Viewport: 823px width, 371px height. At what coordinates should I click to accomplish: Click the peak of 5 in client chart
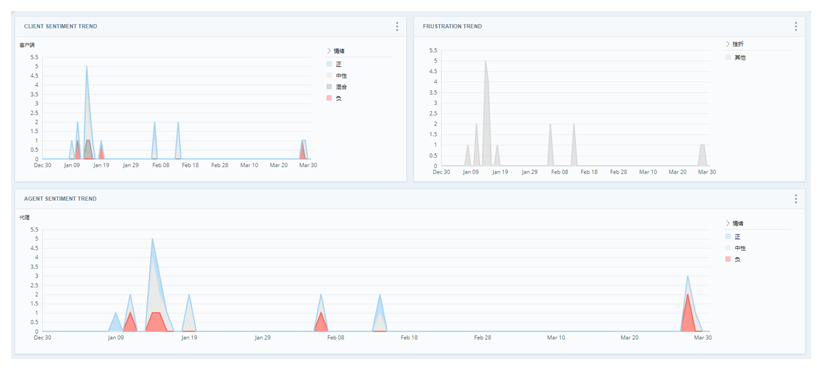[x=87, y=68]
